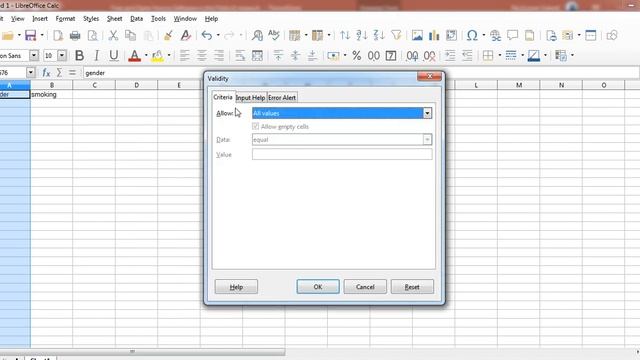640x360 pixels.
Task: Open the Data dropdown showing equal
Action: click(342, 140)
